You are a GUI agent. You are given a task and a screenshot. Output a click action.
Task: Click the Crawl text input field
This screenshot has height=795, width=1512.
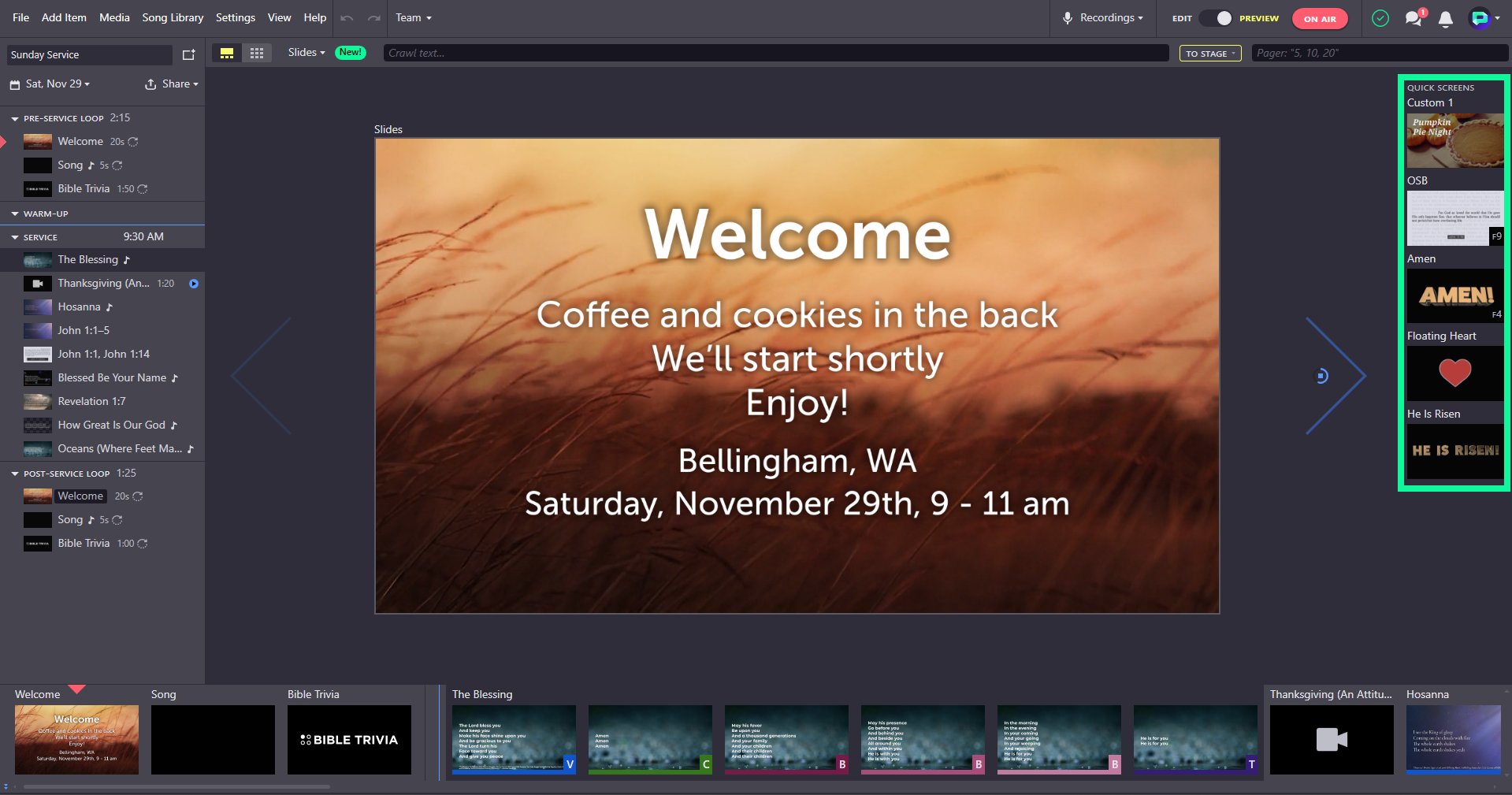point(776,54)
